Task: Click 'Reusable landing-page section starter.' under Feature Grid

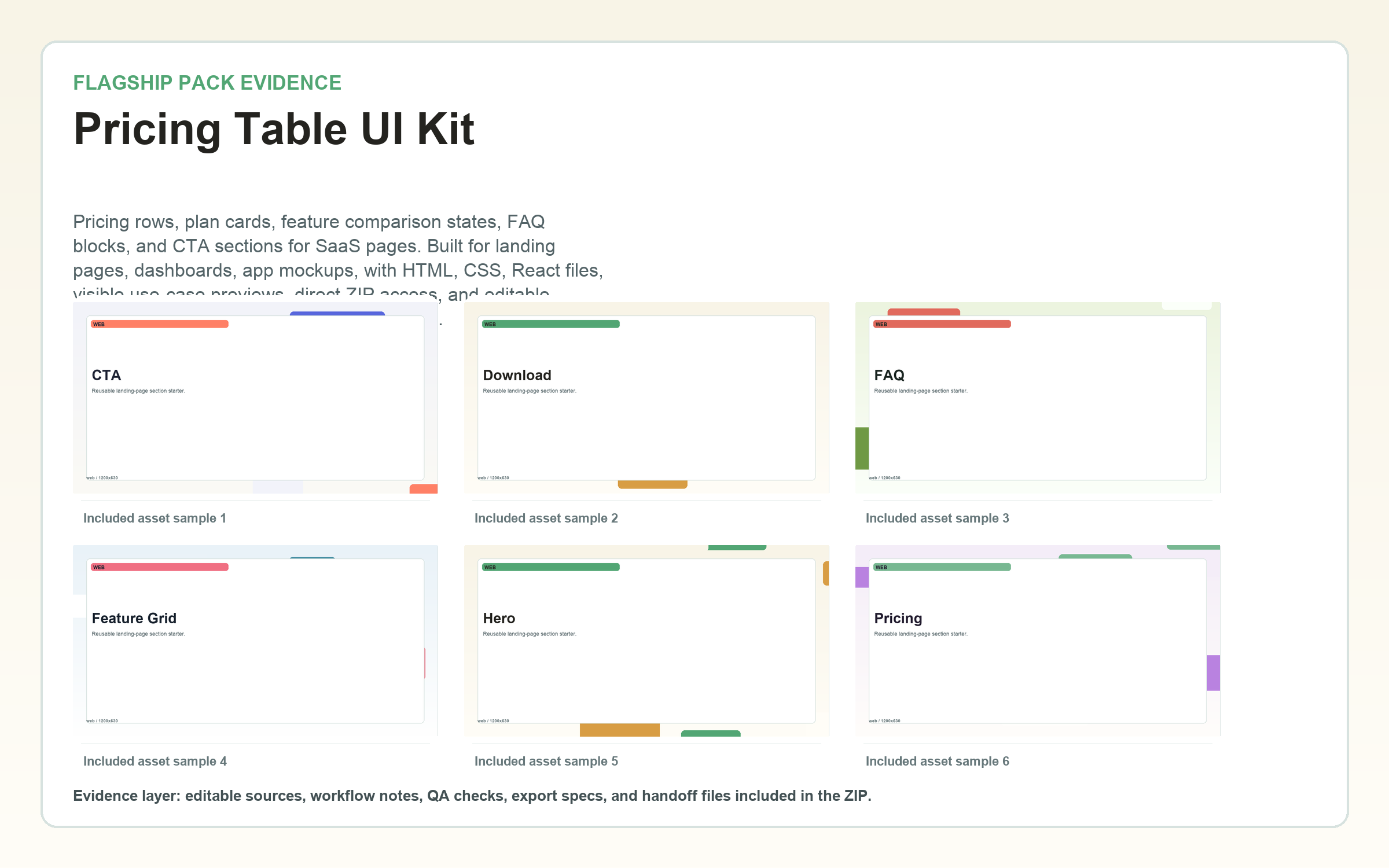Action: [x=138, y=634]
